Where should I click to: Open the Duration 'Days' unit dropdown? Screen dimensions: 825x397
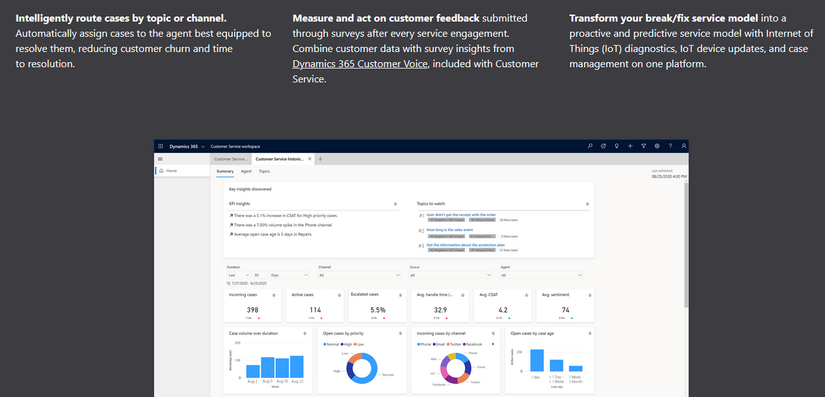[x=289, y=275]
